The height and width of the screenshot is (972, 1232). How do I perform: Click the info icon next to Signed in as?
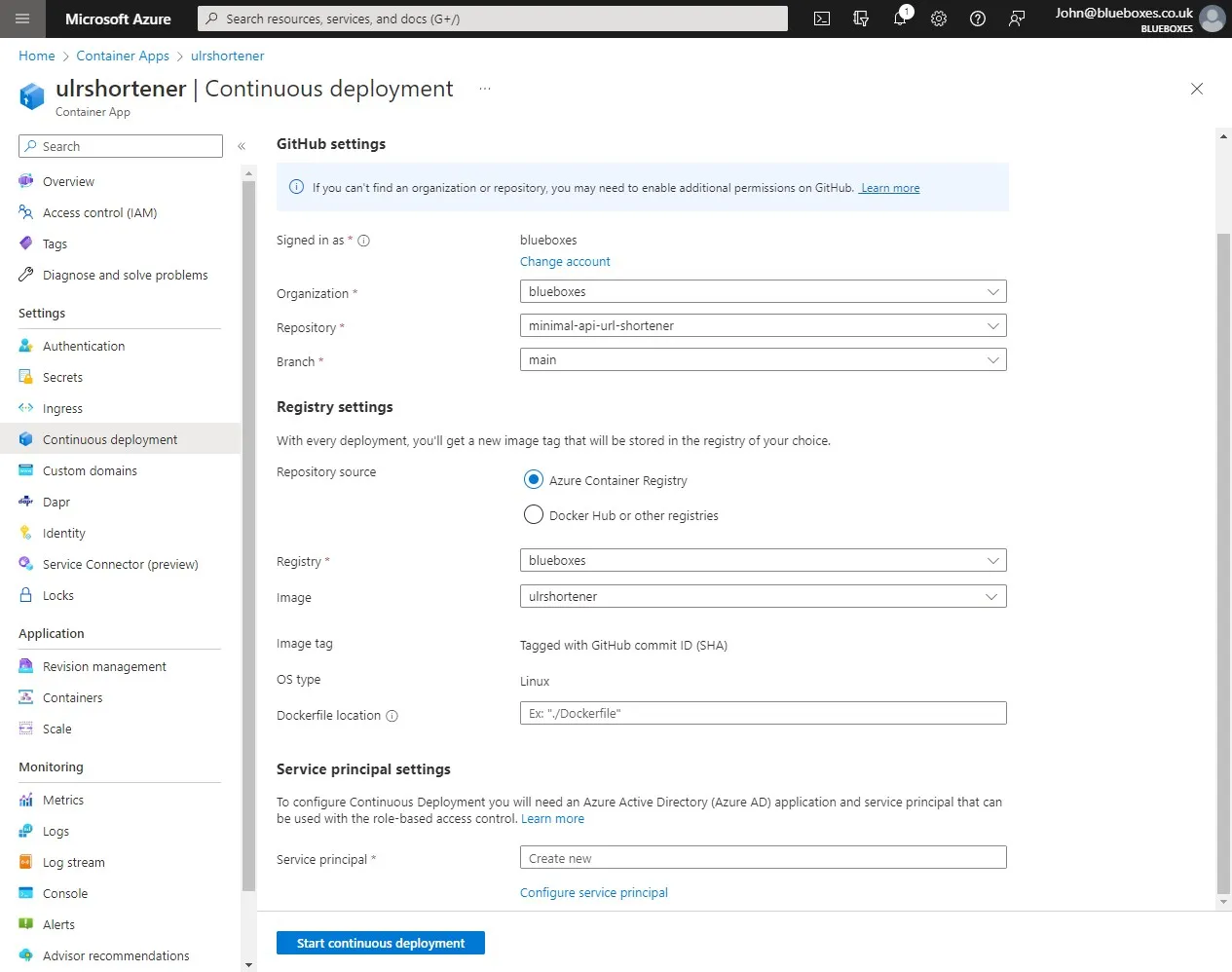tap(364, 241)
